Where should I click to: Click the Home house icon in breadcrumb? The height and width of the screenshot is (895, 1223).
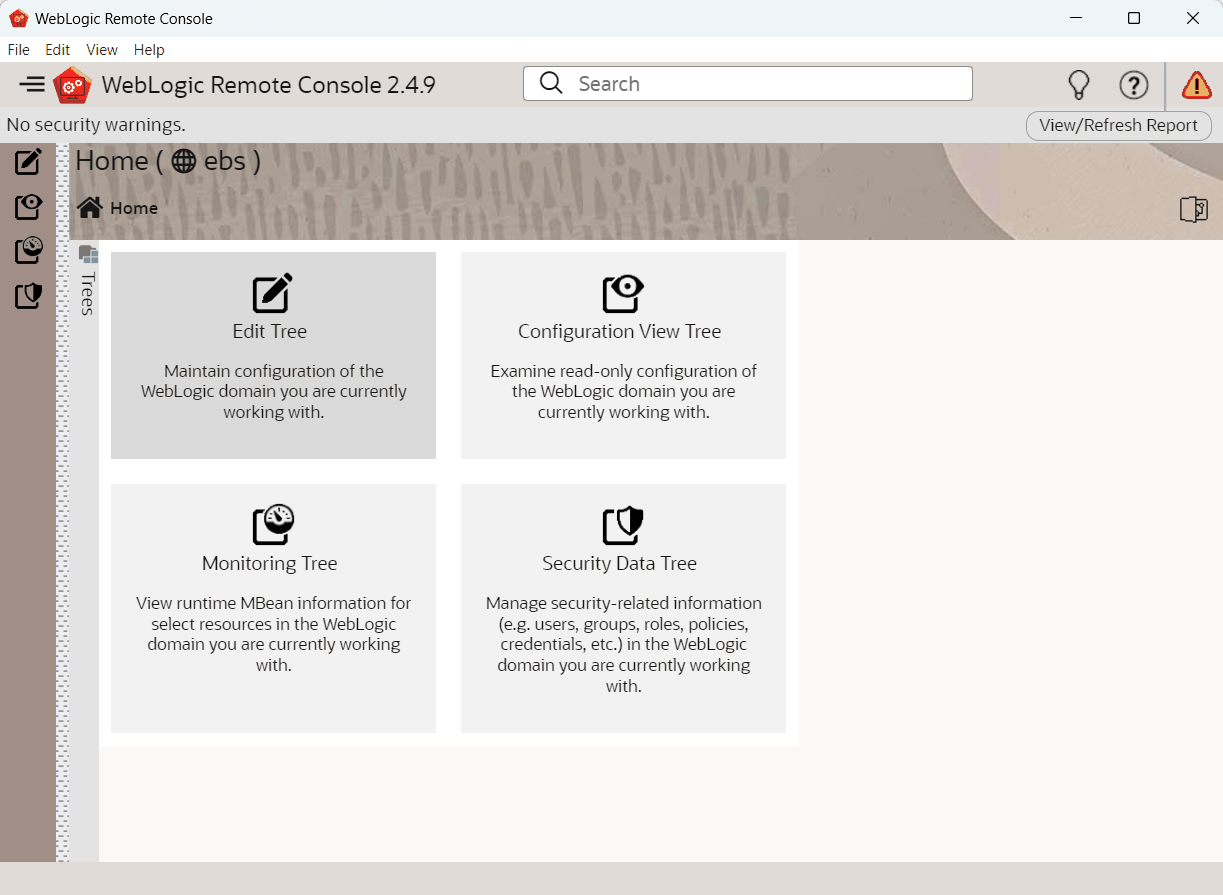[90, 207]
